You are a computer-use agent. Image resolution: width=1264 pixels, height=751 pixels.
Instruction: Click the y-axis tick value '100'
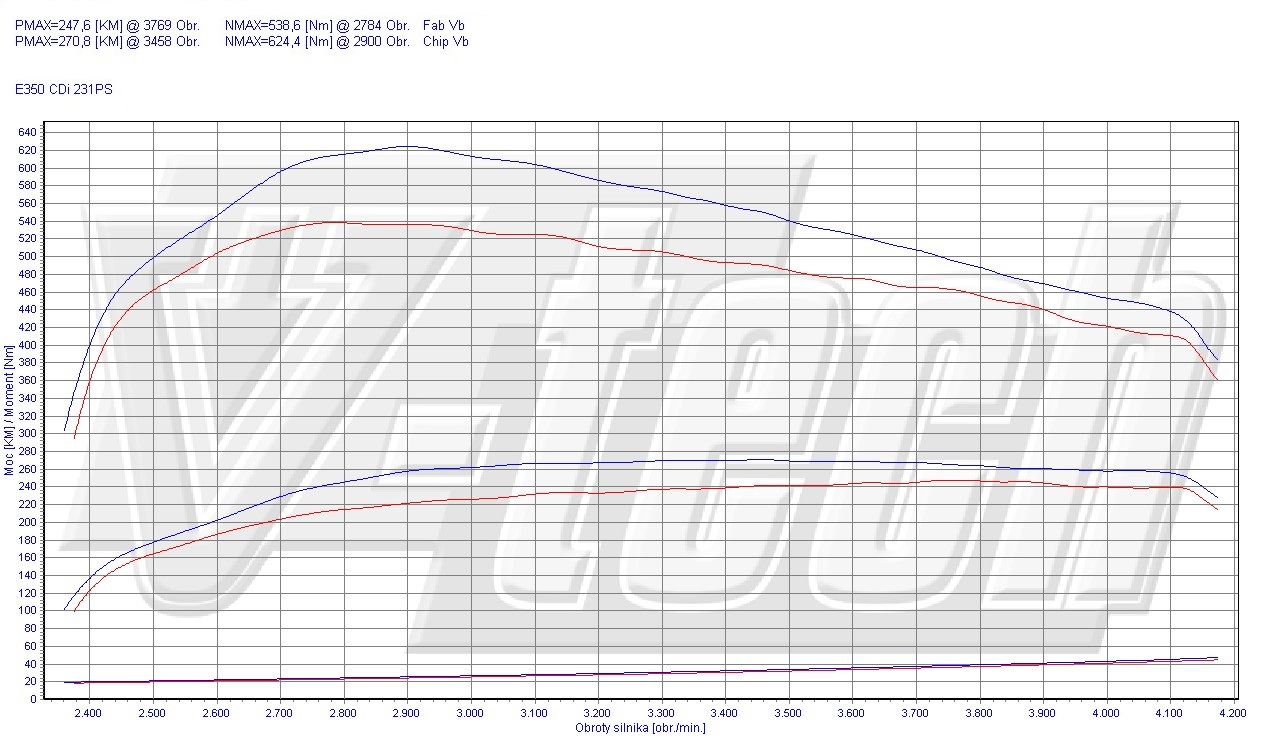coord(27,610)
